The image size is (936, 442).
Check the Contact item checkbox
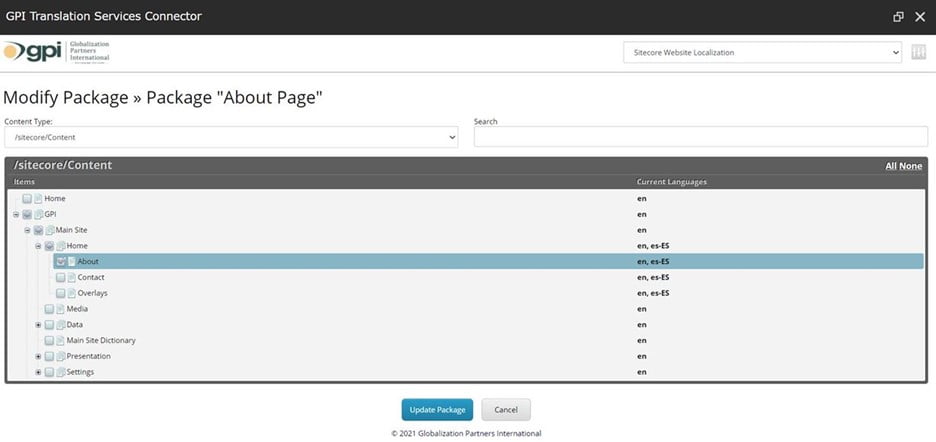click(x=60, y=277)
